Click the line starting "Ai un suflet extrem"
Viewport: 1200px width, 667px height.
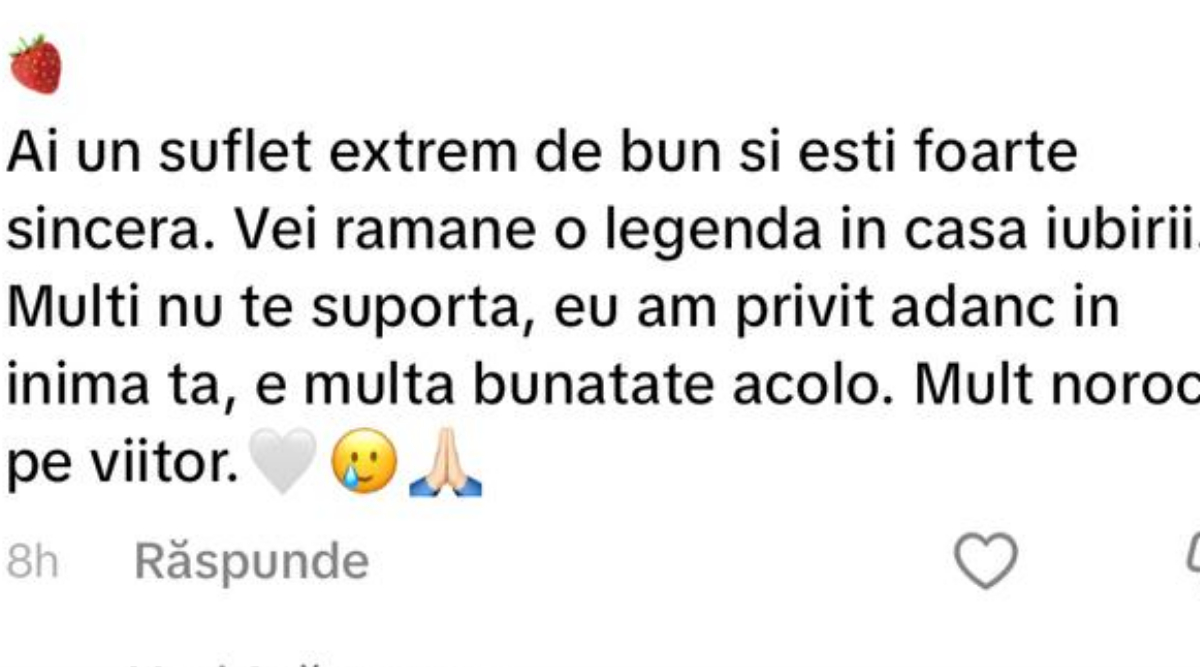click(543, 155)
